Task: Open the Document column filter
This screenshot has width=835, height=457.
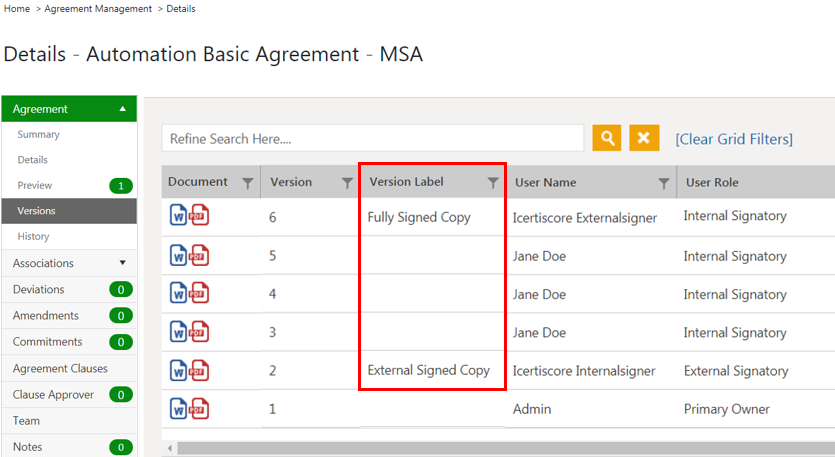Action: [247, 183]
